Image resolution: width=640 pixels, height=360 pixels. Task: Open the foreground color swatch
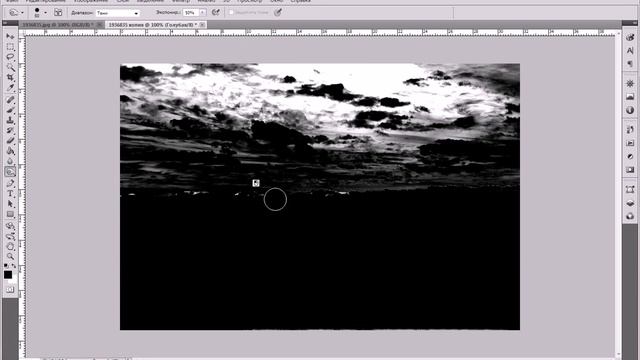click(8, 275)
